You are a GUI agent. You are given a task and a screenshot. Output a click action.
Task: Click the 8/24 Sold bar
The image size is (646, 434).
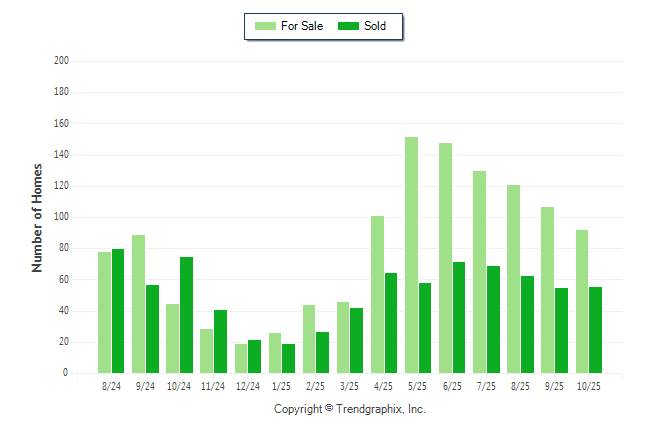click(x=118, y=311)
